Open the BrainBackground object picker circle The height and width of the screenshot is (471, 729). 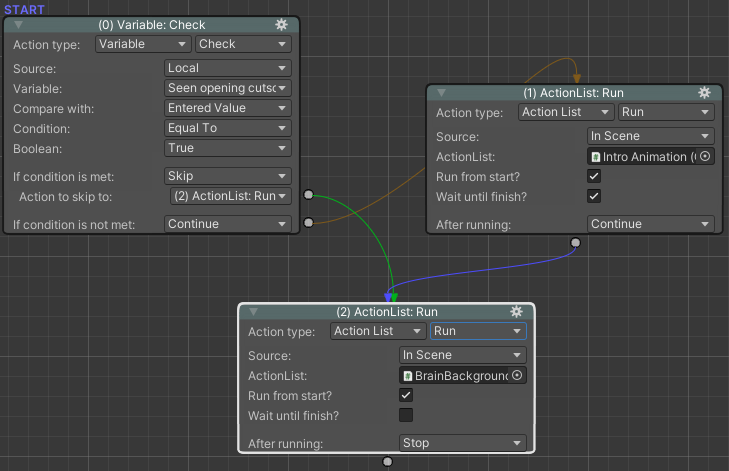[x=517, y=375]
